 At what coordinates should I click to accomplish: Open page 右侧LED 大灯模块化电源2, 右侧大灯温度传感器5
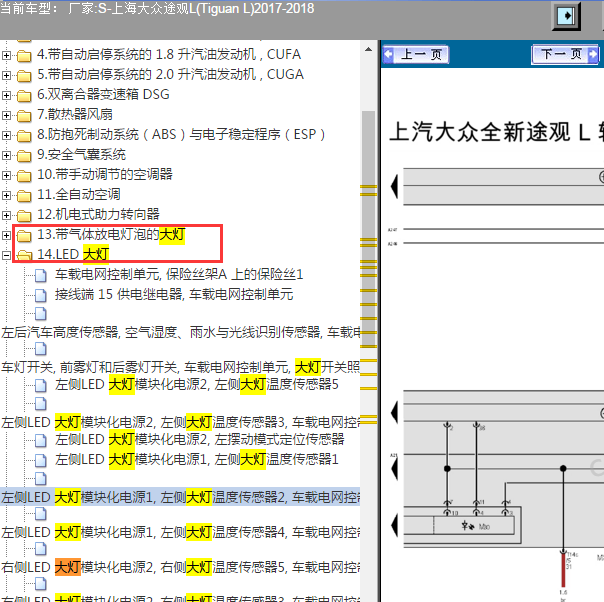(180, 567)
